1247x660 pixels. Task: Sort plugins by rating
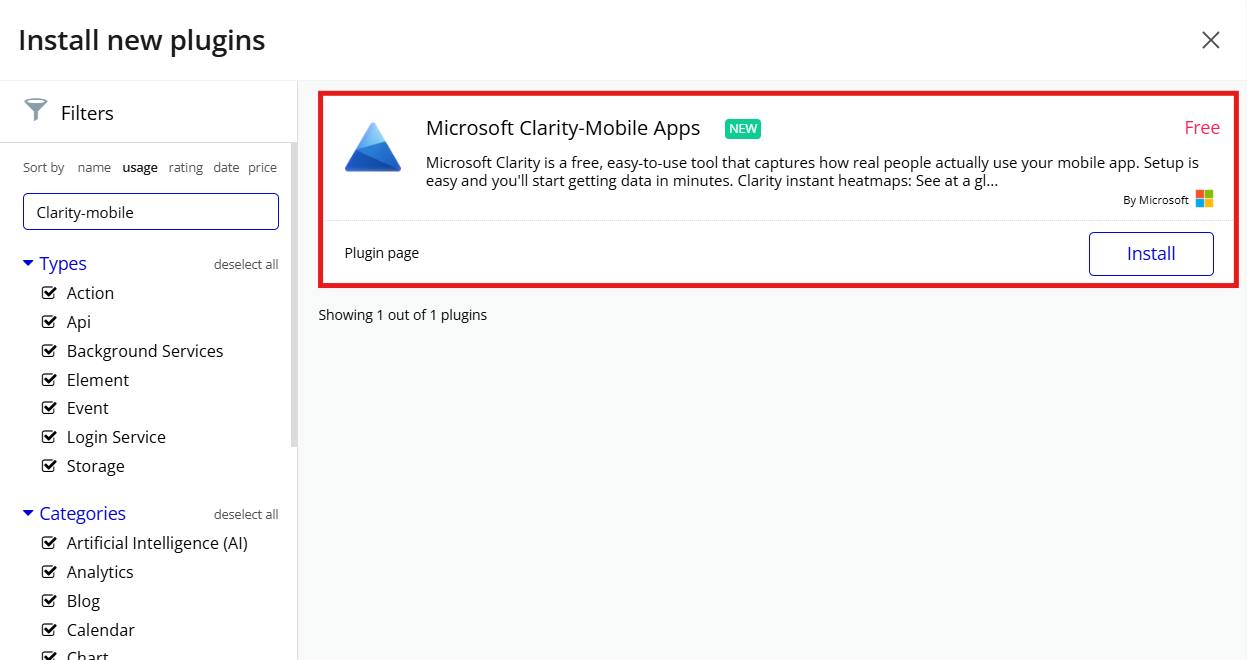point(185,167)
